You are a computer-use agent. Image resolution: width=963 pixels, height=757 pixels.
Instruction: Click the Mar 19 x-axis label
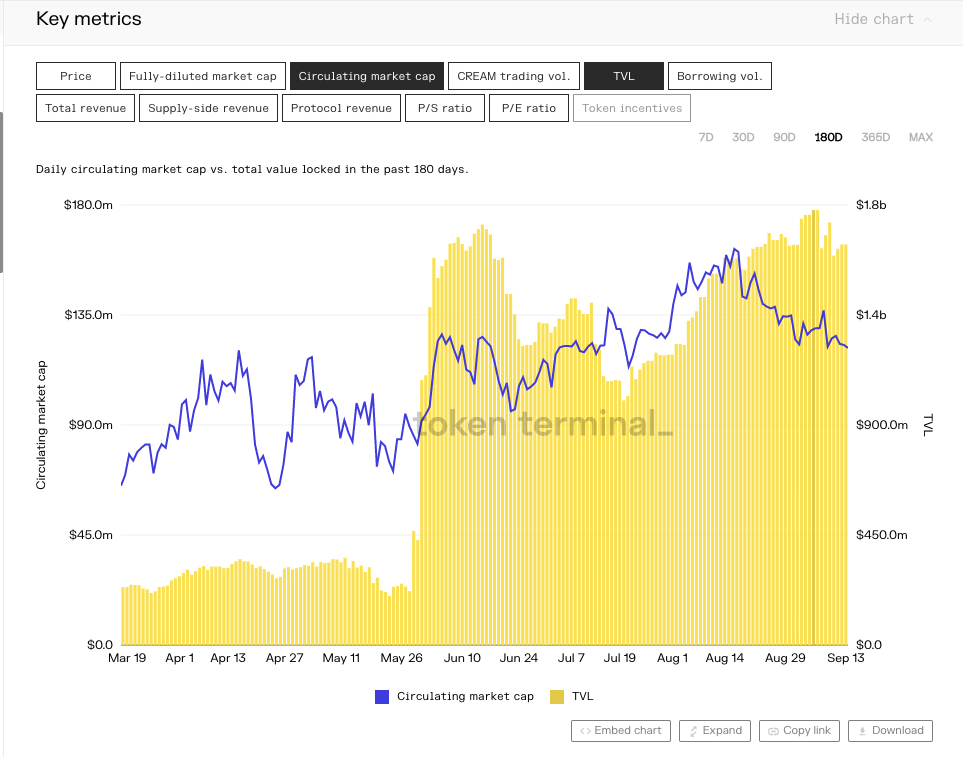tap(127, 658)
